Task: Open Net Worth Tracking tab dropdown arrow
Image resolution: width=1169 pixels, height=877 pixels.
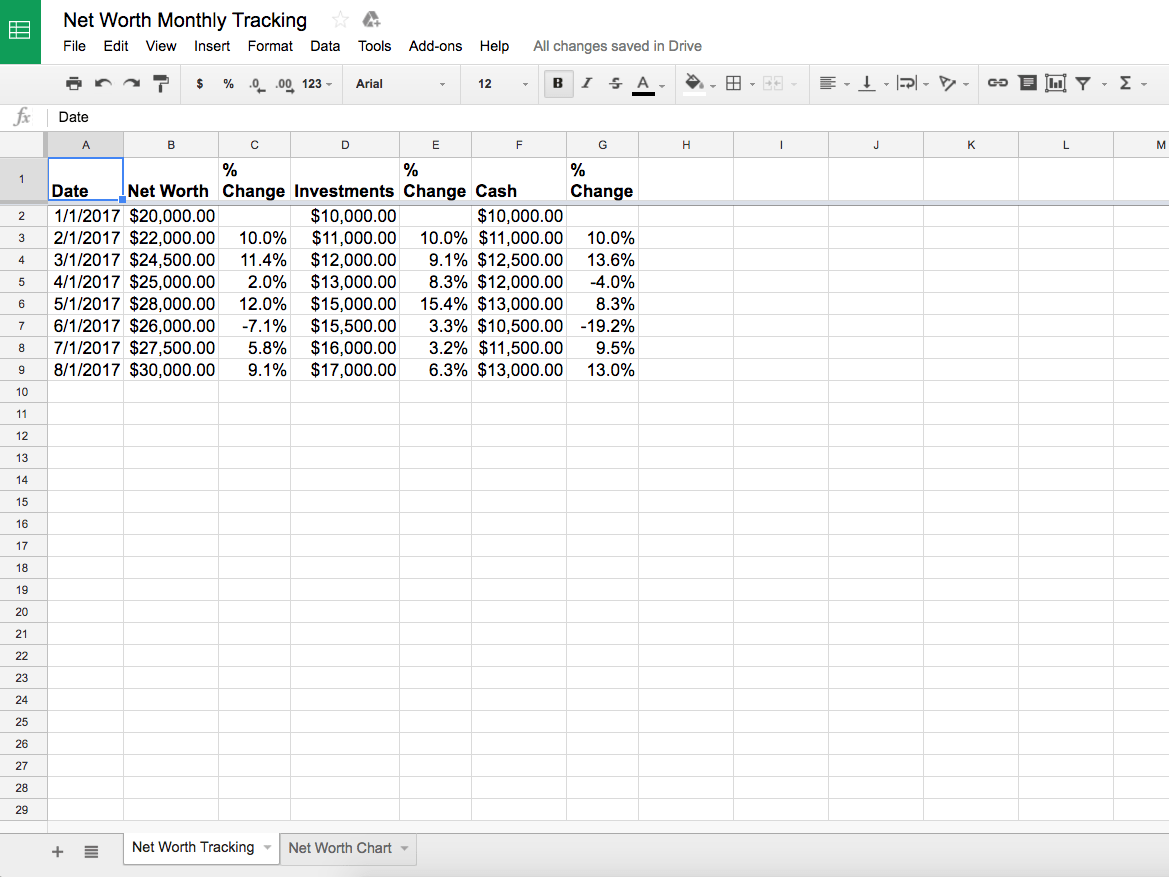Action: pyautogui.click(x=267, y=848)
